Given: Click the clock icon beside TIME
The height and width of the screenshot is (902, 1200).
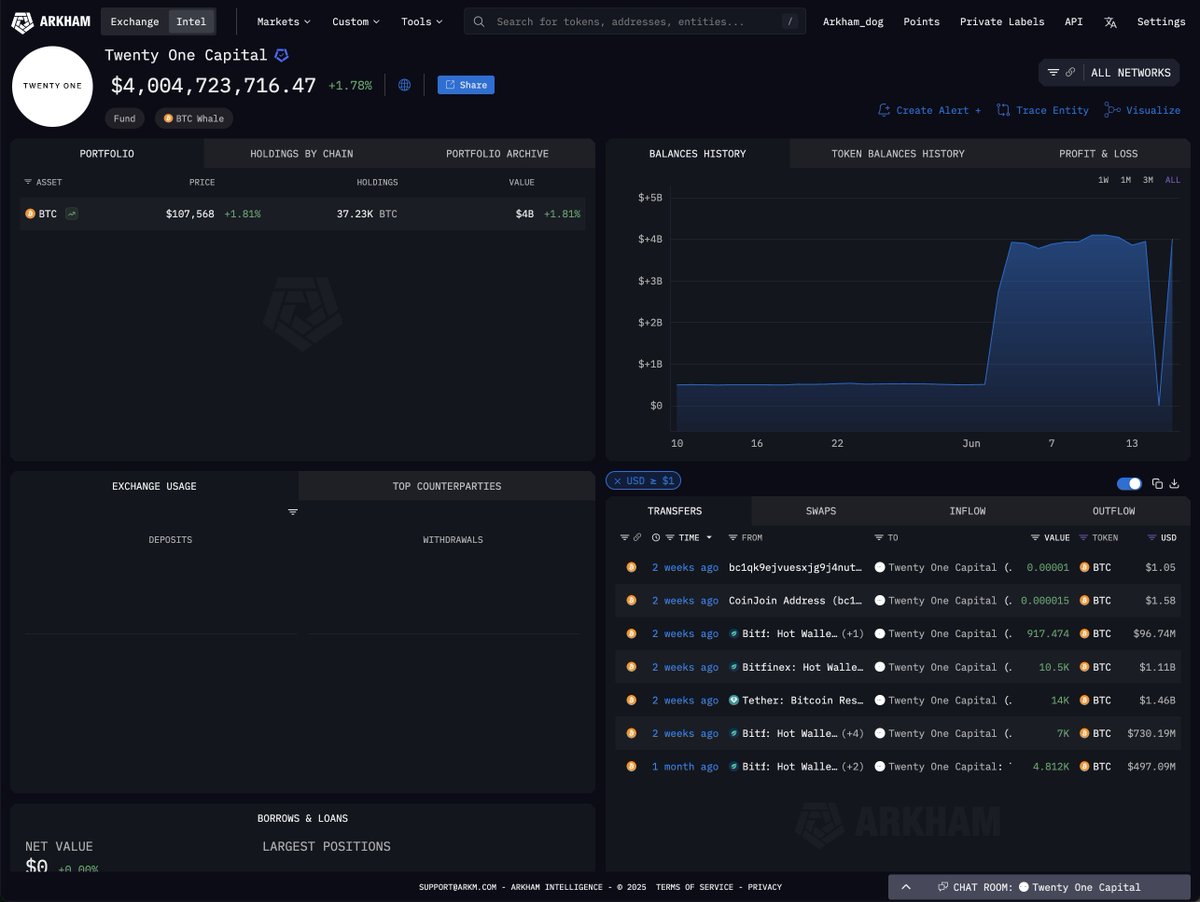Looking at the screenshot, I should click(x=656, y=538).
